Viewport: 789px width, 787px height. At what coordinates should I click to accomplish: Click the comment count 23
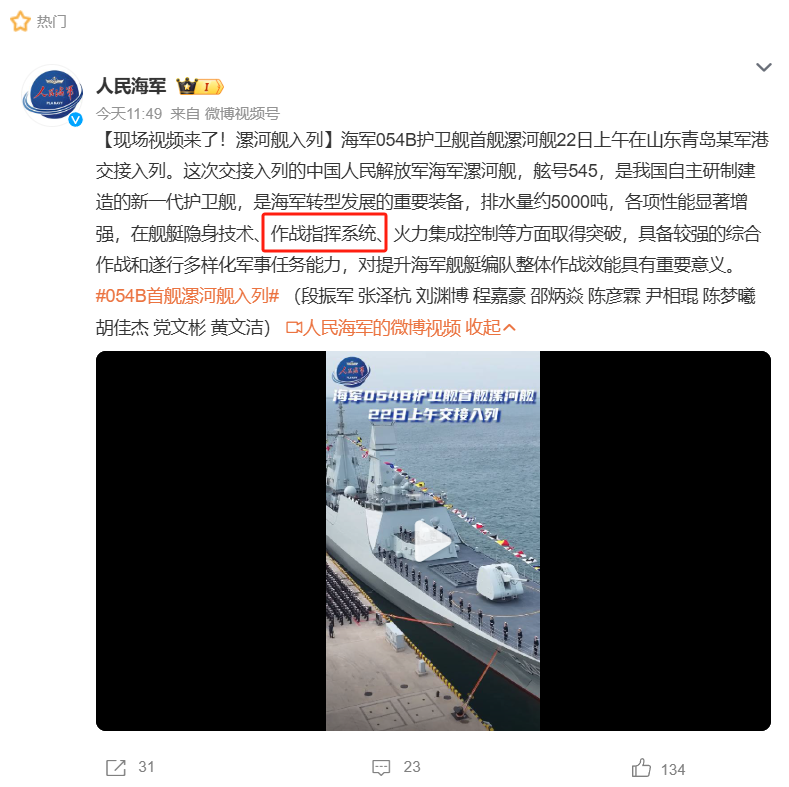(412, 767)
